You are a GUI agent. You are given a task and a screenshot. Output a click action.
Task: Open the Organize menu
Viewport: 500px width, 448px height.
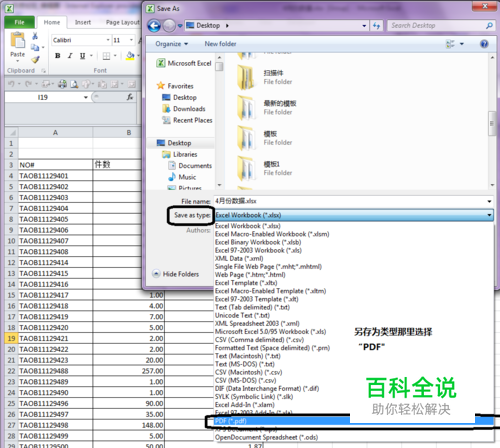click(172, 44)
